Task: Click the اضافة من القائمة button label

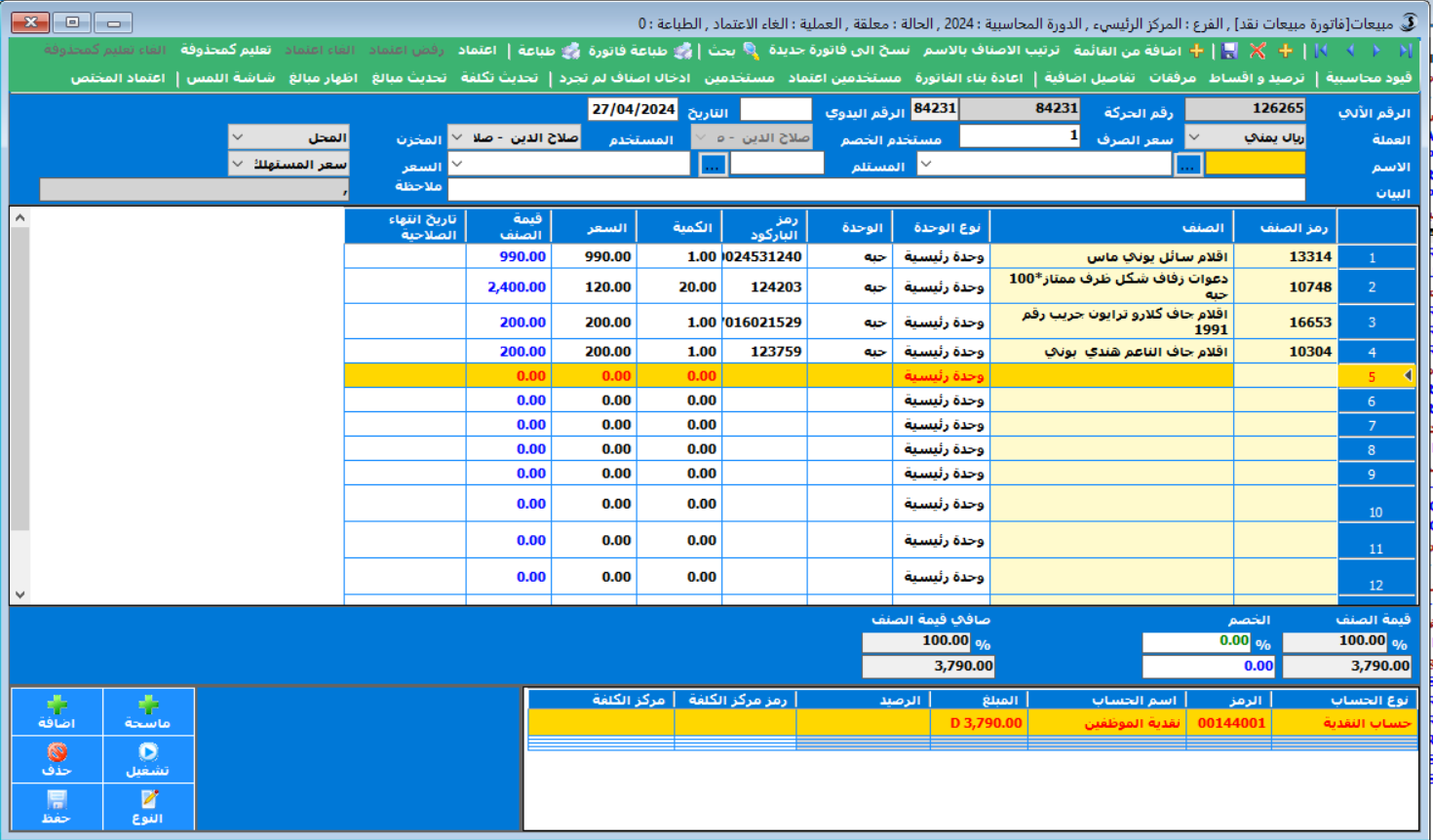Action: [x=1127, y=50]
